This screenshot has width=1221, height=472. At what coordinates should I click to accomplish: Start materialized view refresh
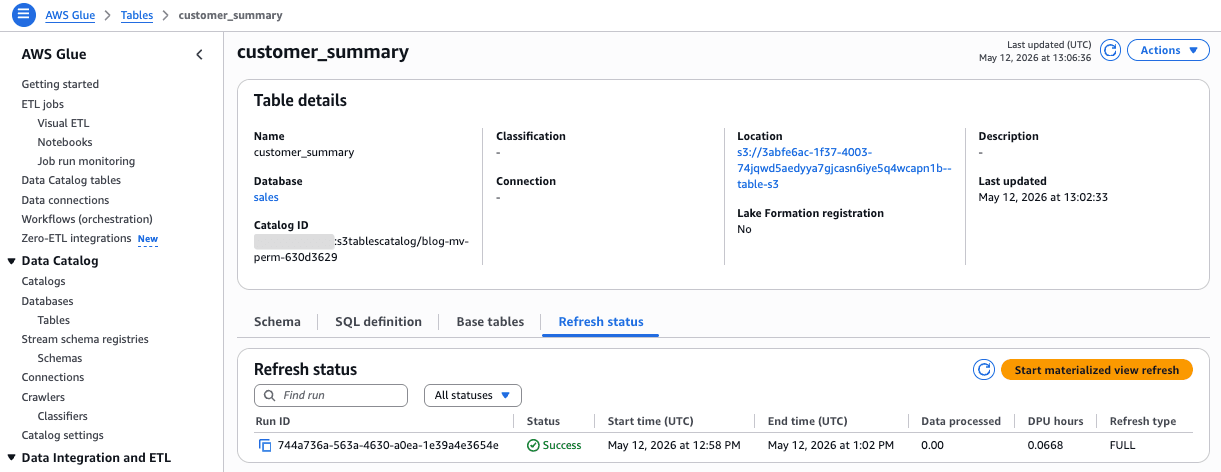1097,370
